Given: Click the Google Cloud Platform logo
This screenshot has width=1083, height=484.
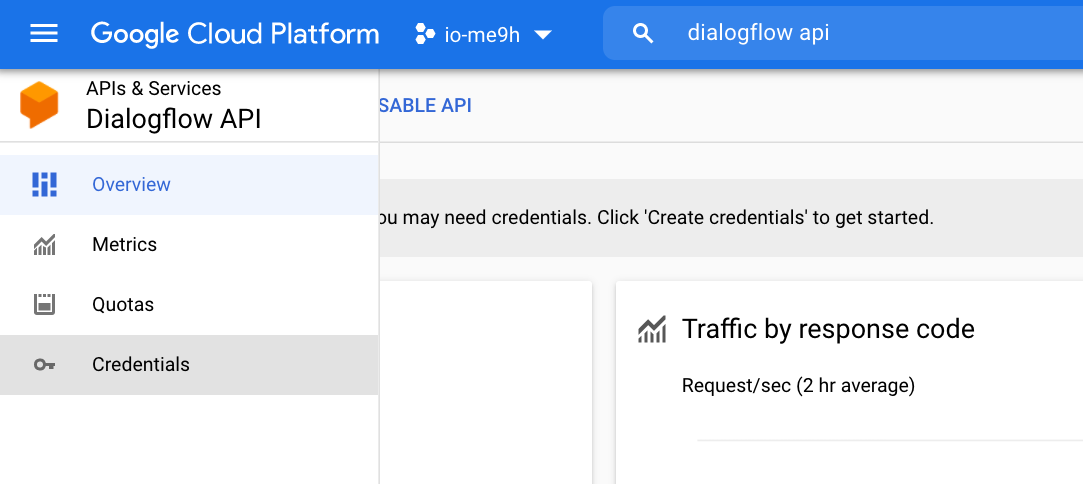Looking at the screenshot, I should (235, 34).
